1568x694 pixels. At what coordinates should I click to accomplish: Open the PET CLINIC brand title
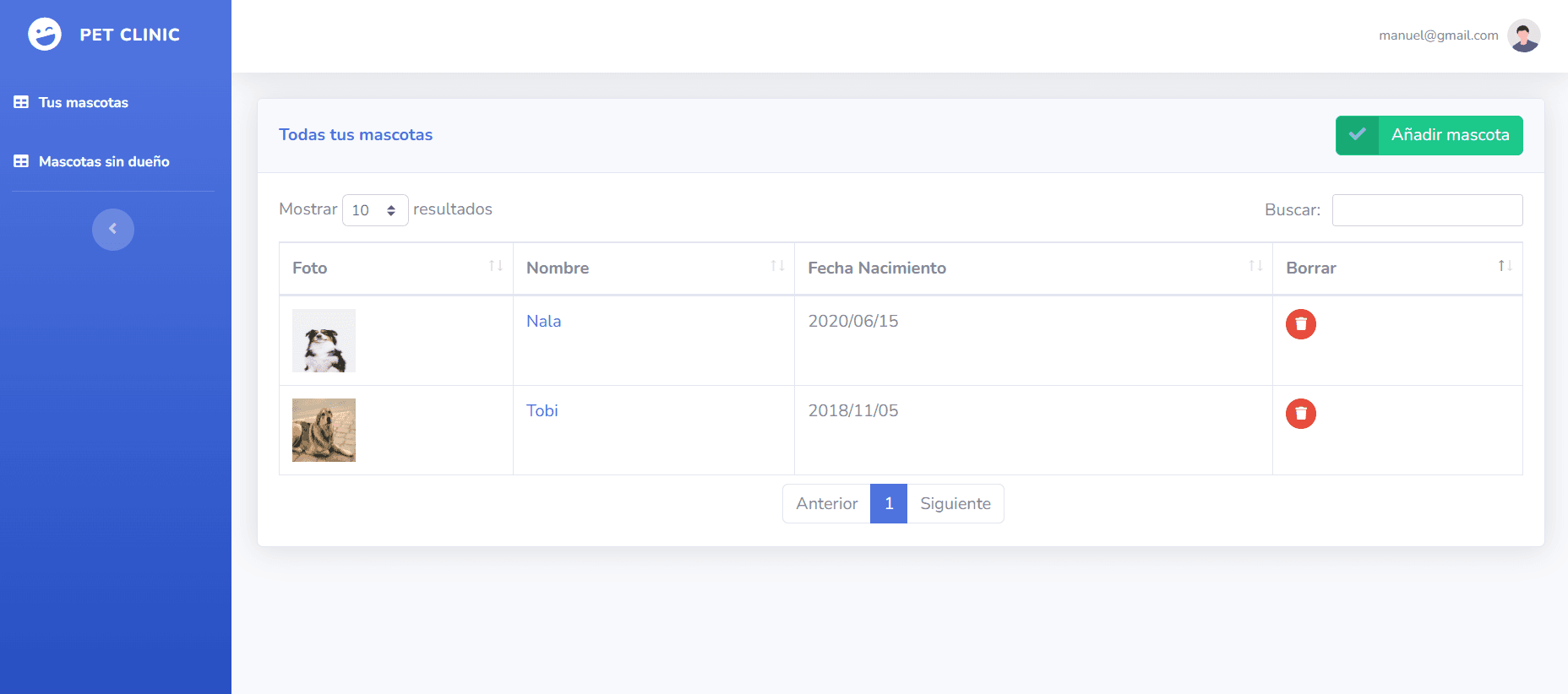point(129,35)
